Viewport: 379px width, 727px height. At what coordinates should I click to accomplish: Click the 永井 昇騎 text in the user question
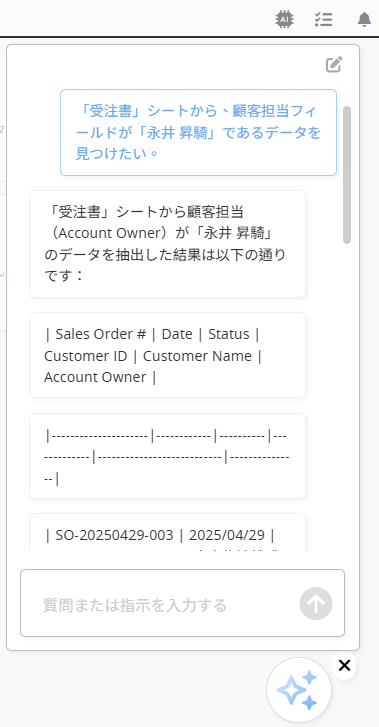178,133
